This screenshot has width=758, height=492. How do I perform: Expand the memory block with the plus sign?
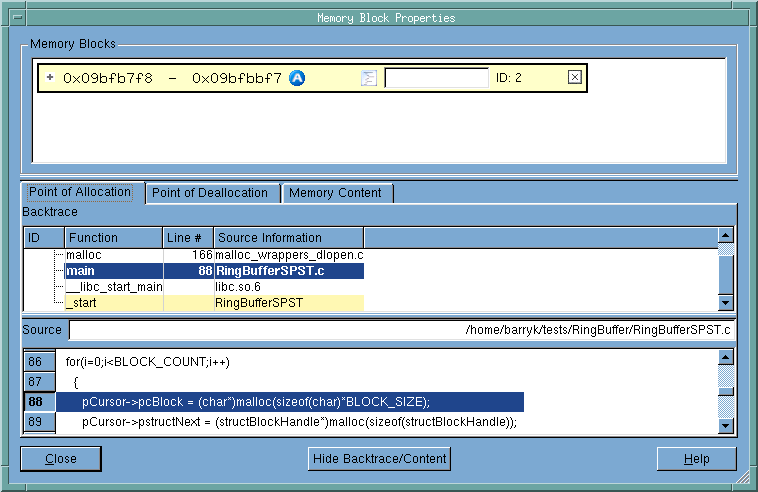pyautogui.click(x=50, y=77)
